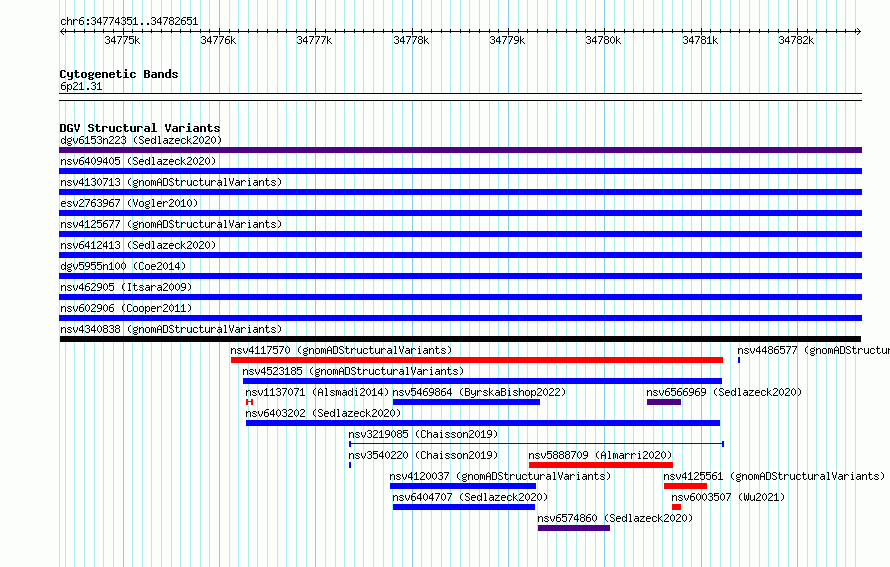
Task: Click the blue bar under nsv602906
Action: click(460, 318)
